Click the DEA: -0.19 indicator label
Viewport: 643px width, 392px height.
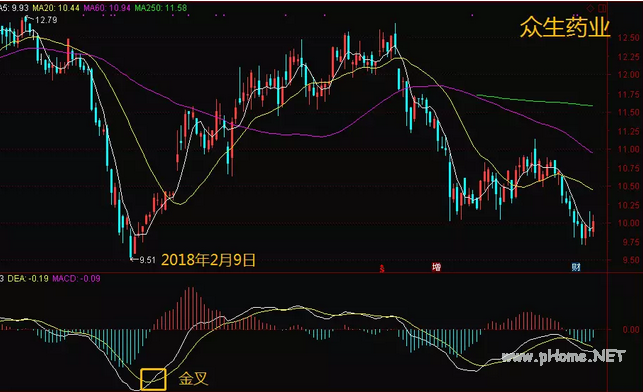[x=28, y=278]
